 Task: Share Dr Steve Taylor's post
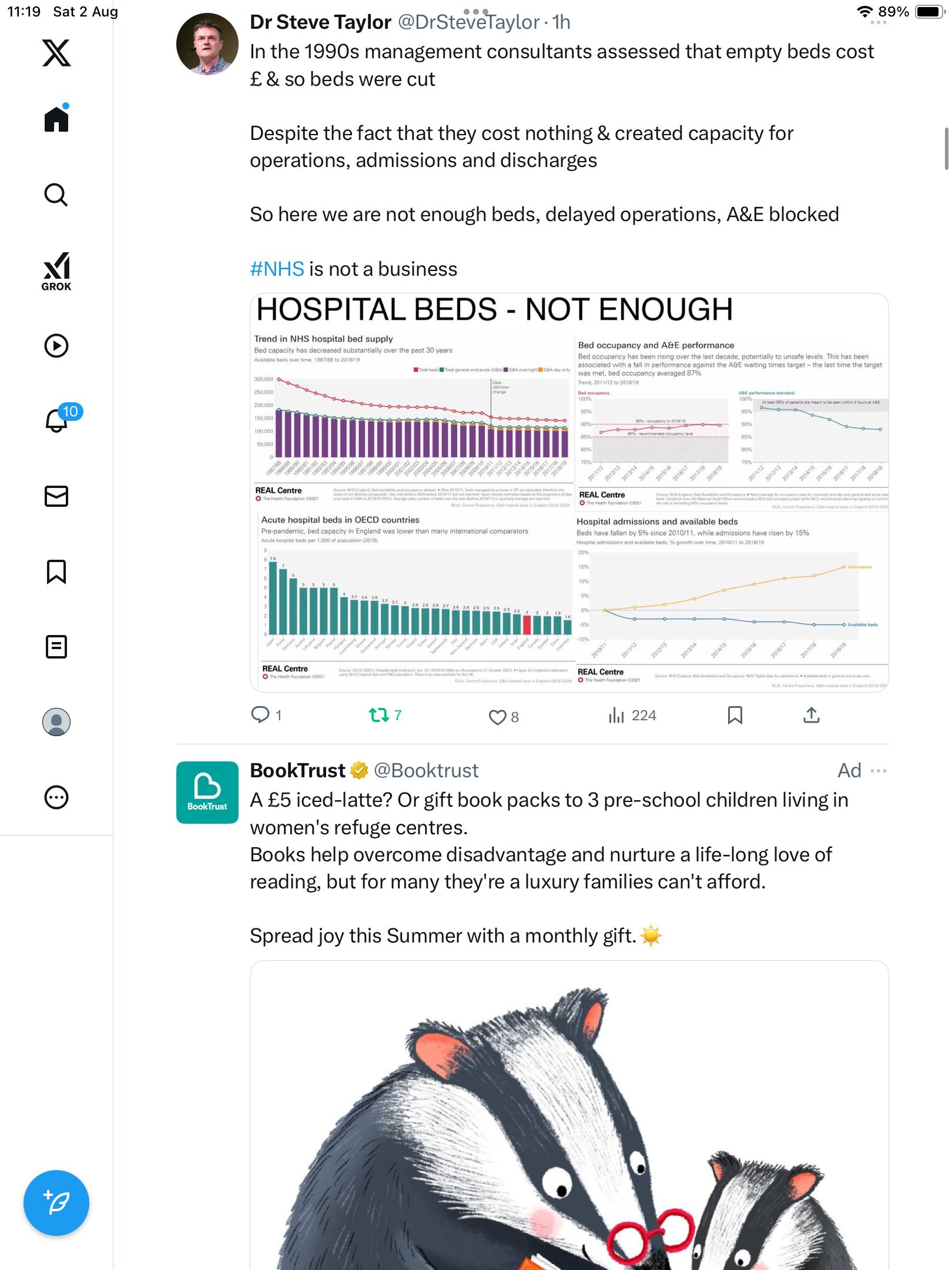tap(811, 715)
